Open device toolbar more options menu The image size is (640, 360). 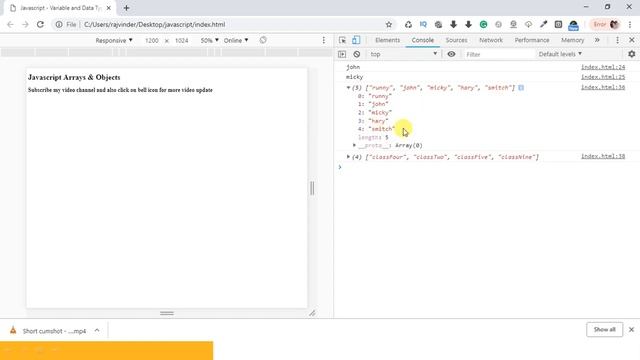pos(324,40)
